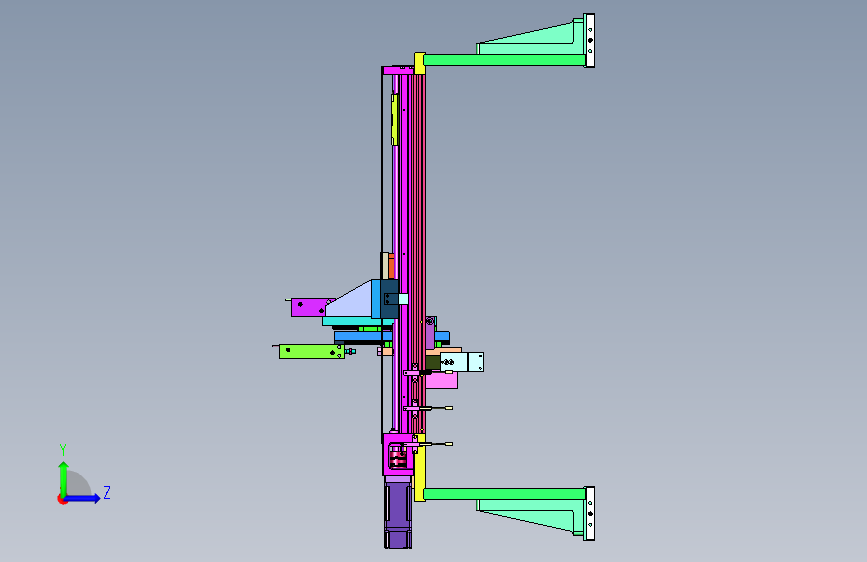Image resolution: width=867 pixels, height=562 pixels.
Task: Select the top yellow connector block
Action: [x=420, y=63]
